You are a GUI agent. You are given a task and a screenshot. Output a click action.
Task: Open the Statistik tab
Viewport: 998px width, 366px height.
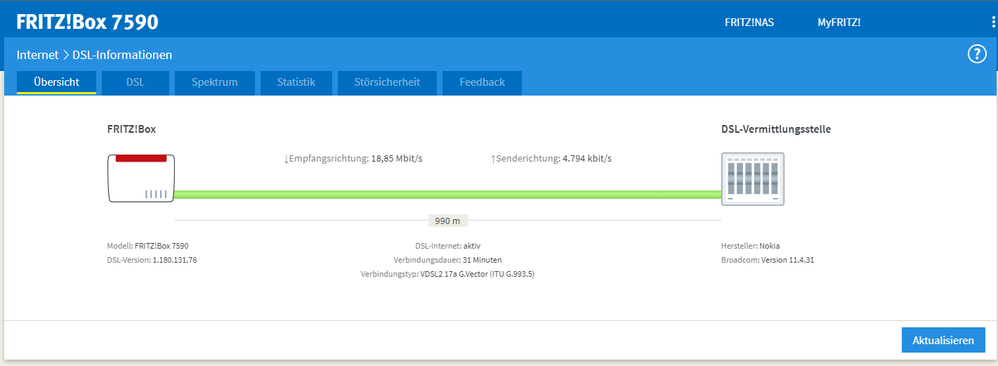[296, 82]
